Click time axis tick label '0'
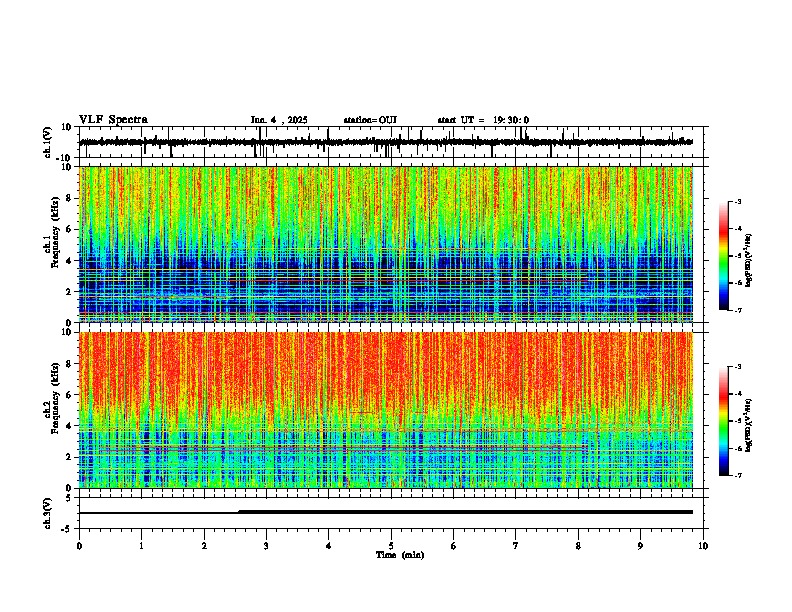This screenshot has height=612, width=792. (79, 546)
